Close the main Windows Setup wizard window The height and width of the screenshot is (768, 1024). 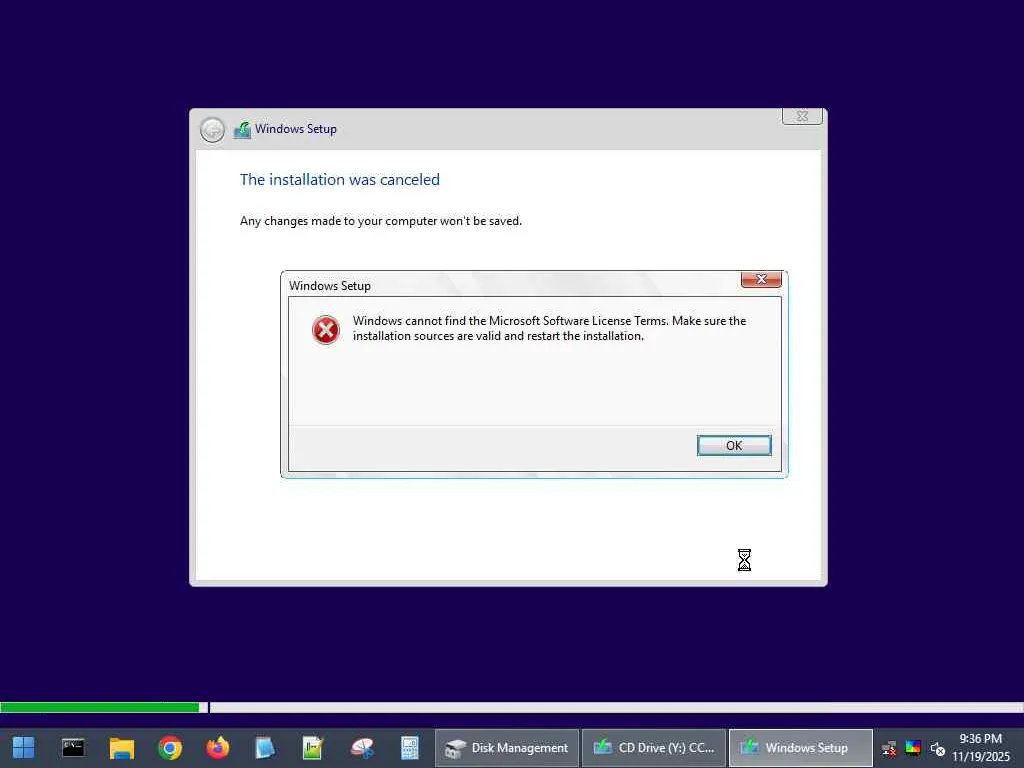[802, 116]
